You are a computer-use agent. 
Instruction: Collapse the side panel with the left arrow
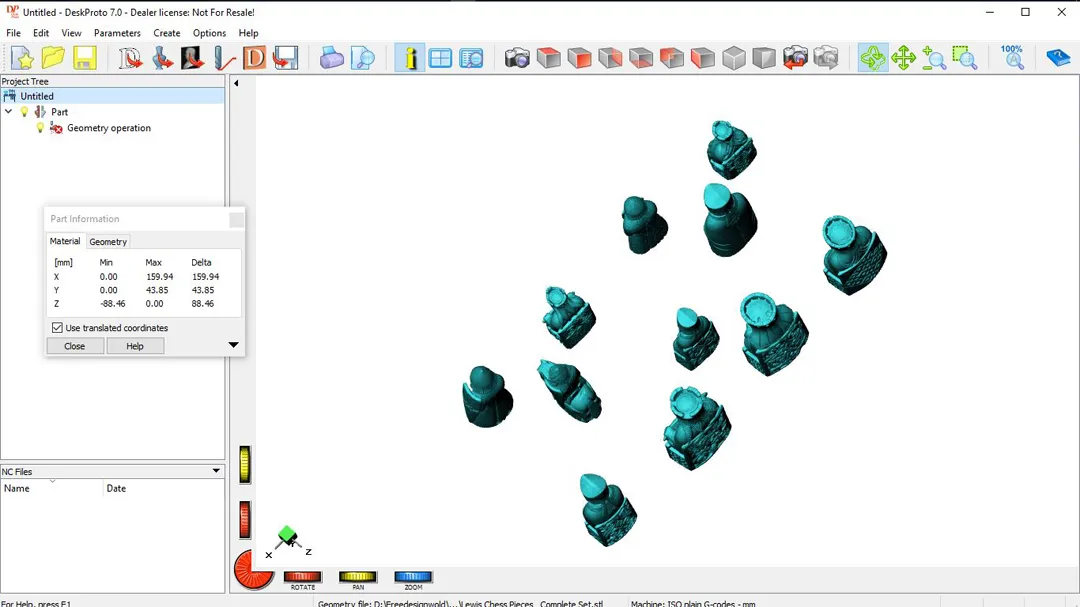236,83
